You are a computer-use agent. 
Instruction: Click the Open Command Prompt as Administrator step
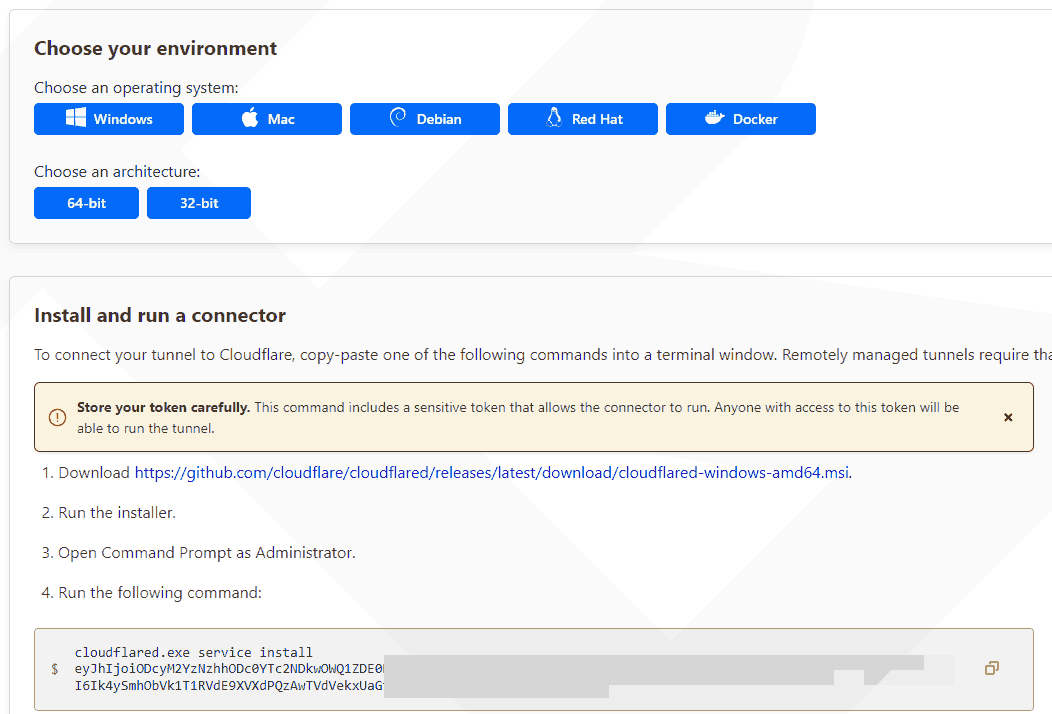(x=207, y=553)
